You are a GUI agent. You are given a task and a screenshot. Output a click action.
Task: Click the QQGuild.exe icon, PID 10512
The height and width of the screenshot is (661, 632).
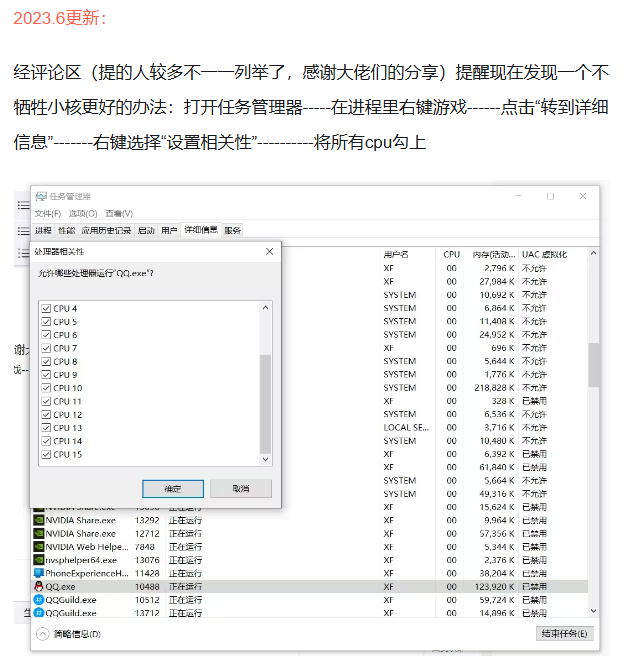coord(39,600)
